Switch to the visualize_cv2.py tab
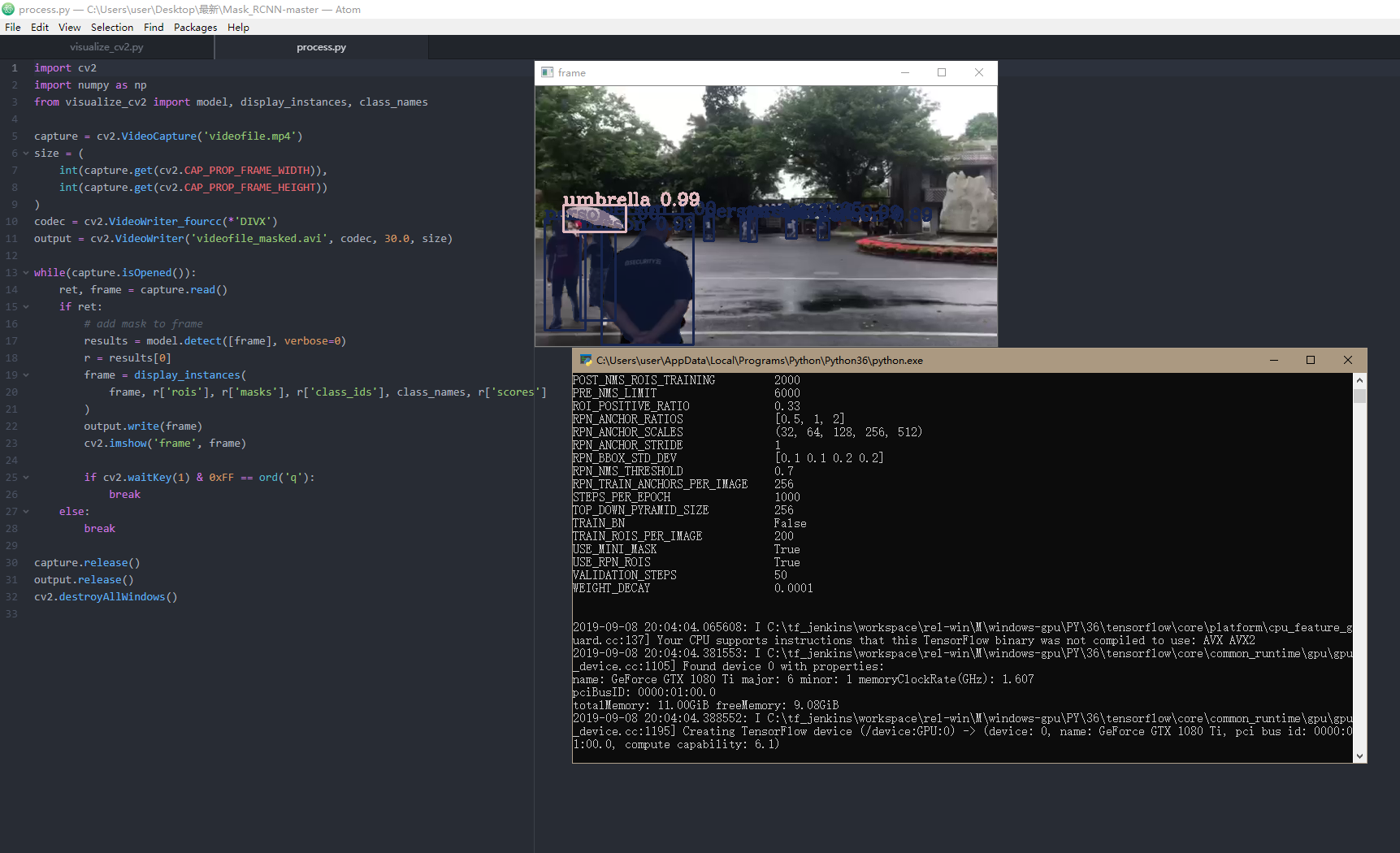The width and height of the screenshot is (1400, 853). coord(106,47)
